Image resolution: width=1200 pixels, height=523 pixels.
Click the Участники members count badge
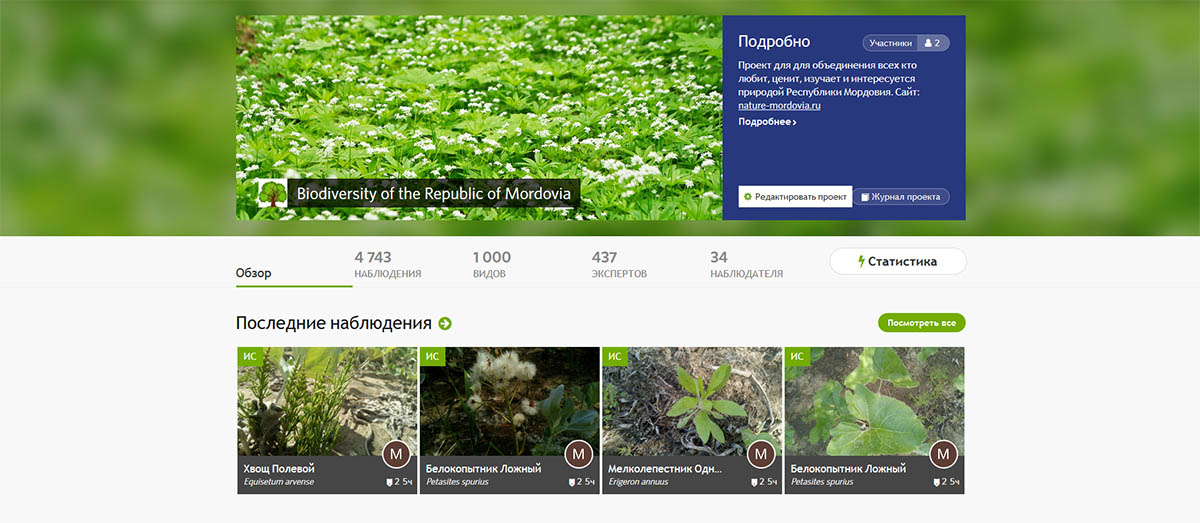tap(906, 43)
